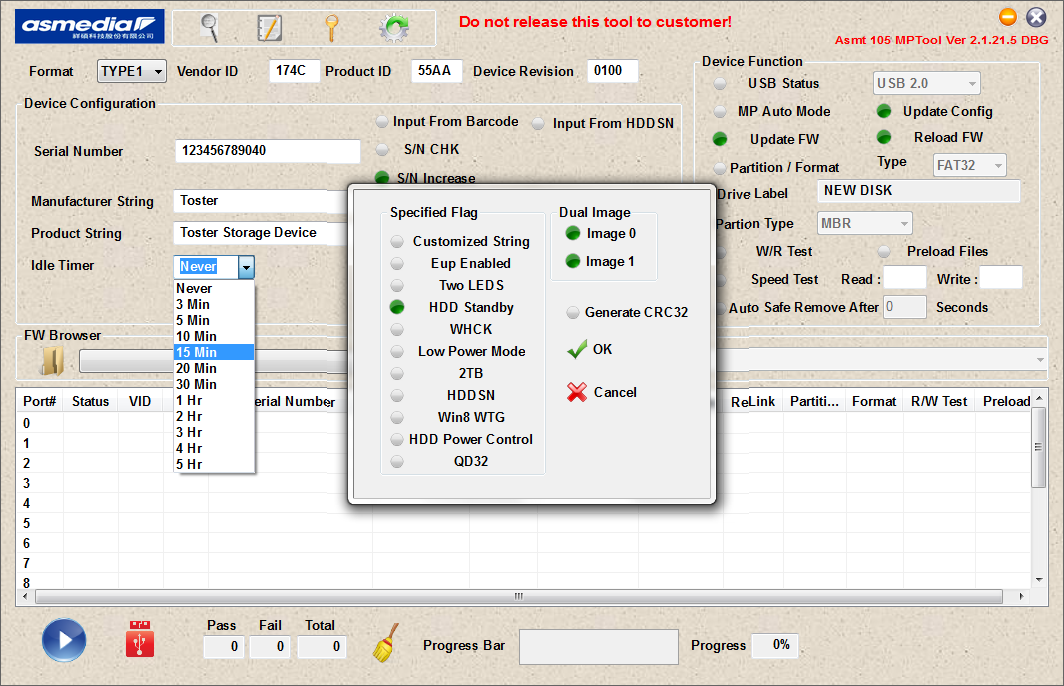Select 1 Hr idle timer
This screenshot has height=686, width=1064.
pyautogui.click(x=214, y=400)
